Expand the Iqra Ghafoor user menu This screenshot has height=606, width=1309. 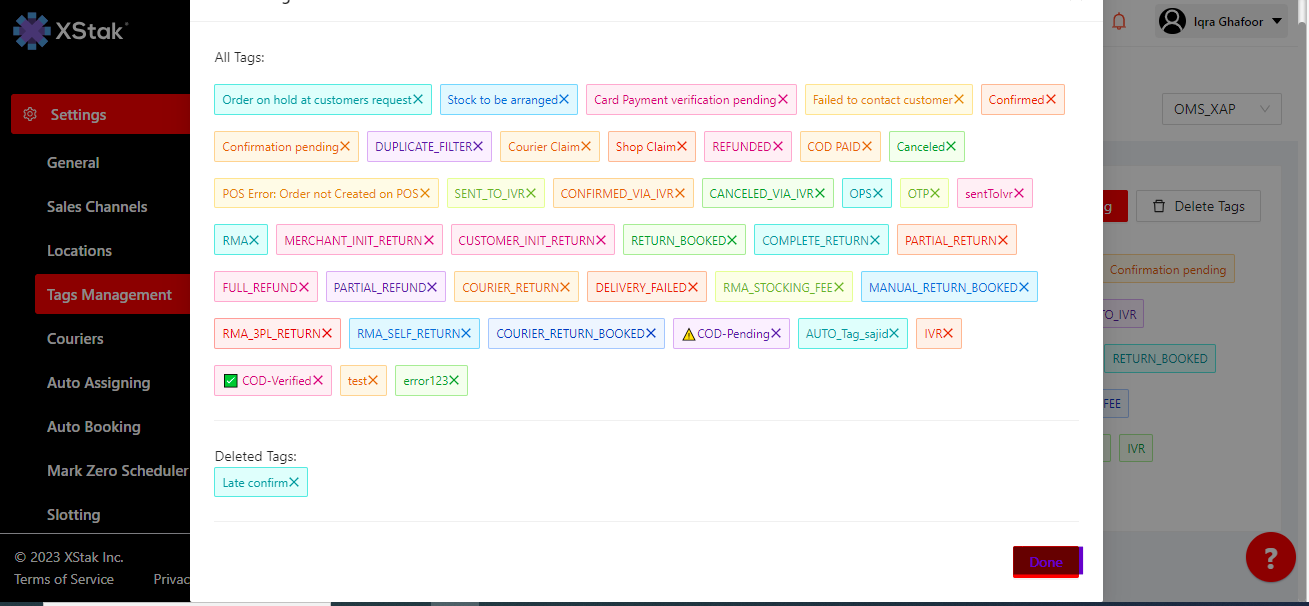point(1221,21)
